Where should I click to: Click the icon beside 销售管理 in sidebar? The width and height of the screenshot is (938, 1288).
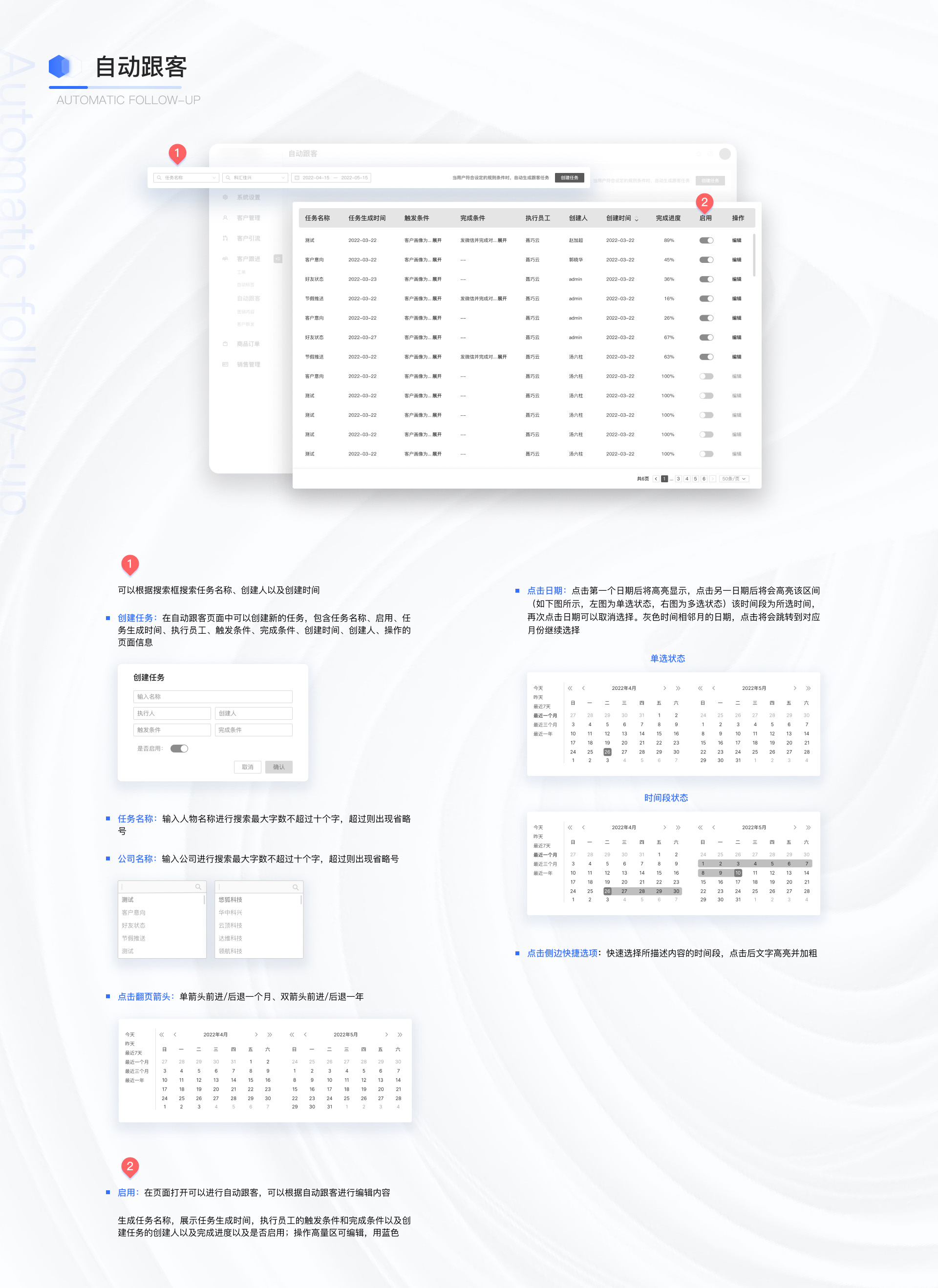tap(225, 364)
